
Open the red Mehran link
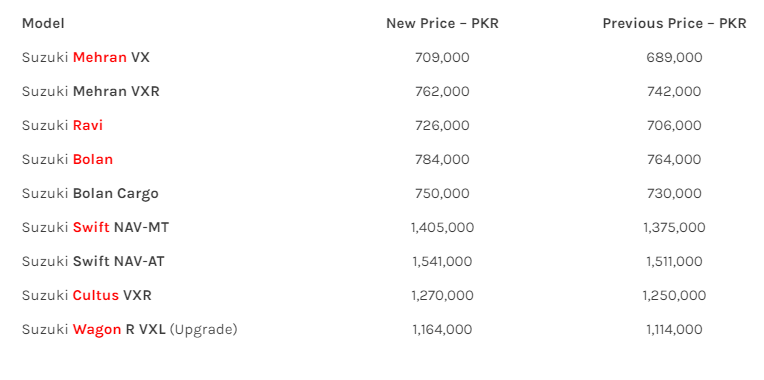pyautogui.click(x=99, y=57)
